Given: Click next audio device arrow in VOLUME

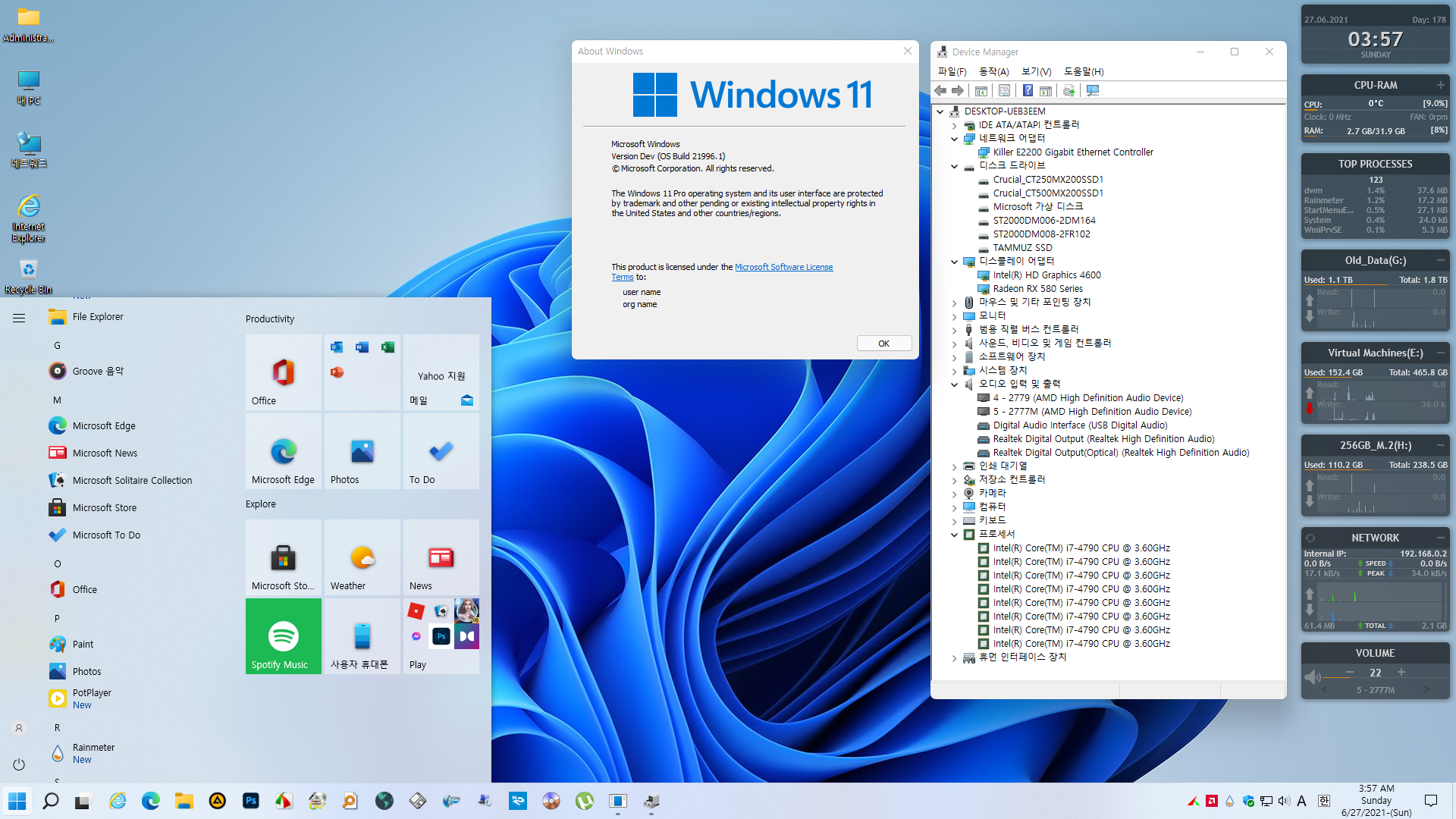Looking at the screenshot, I should click(1426, 690).
